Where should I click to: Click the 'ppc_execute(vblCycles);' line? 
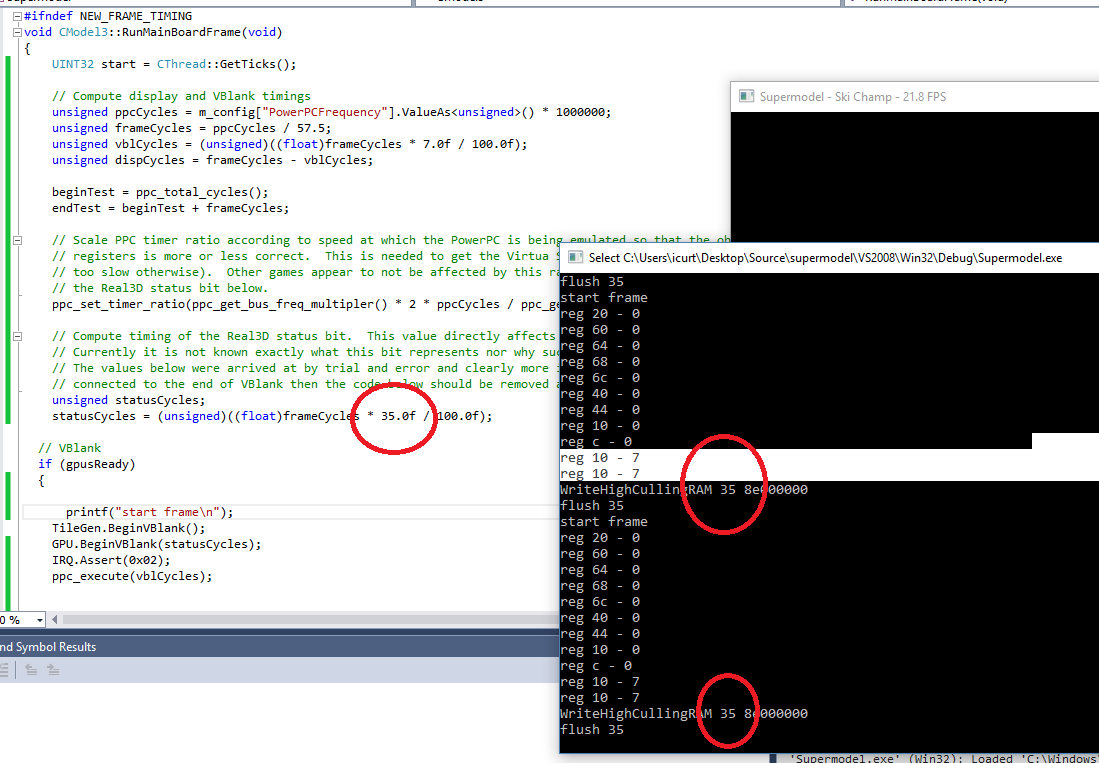[x=132, y=577]
